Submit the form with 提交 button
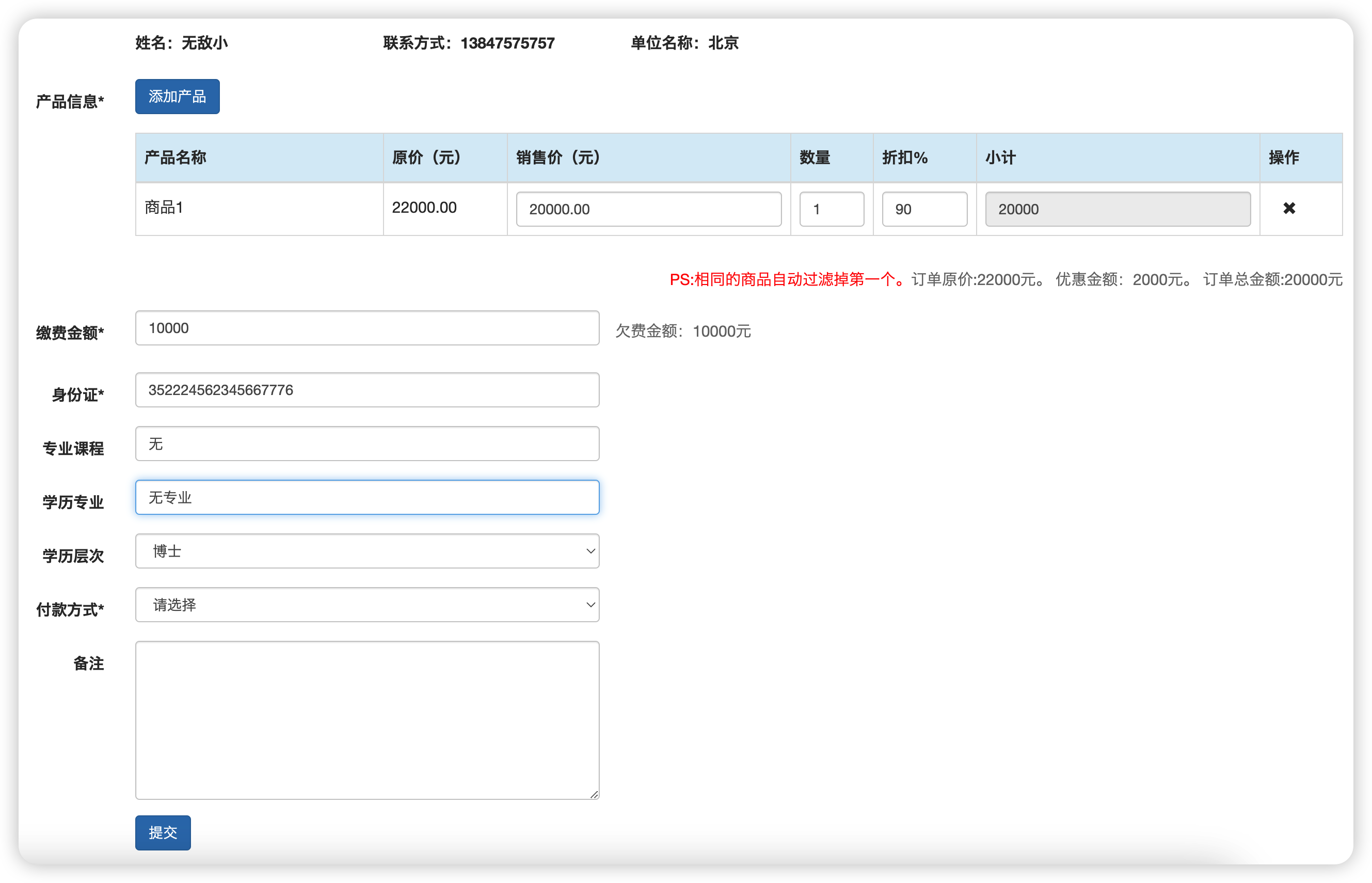This screenshot has height=883, width=1372. (x=163, y=832)
